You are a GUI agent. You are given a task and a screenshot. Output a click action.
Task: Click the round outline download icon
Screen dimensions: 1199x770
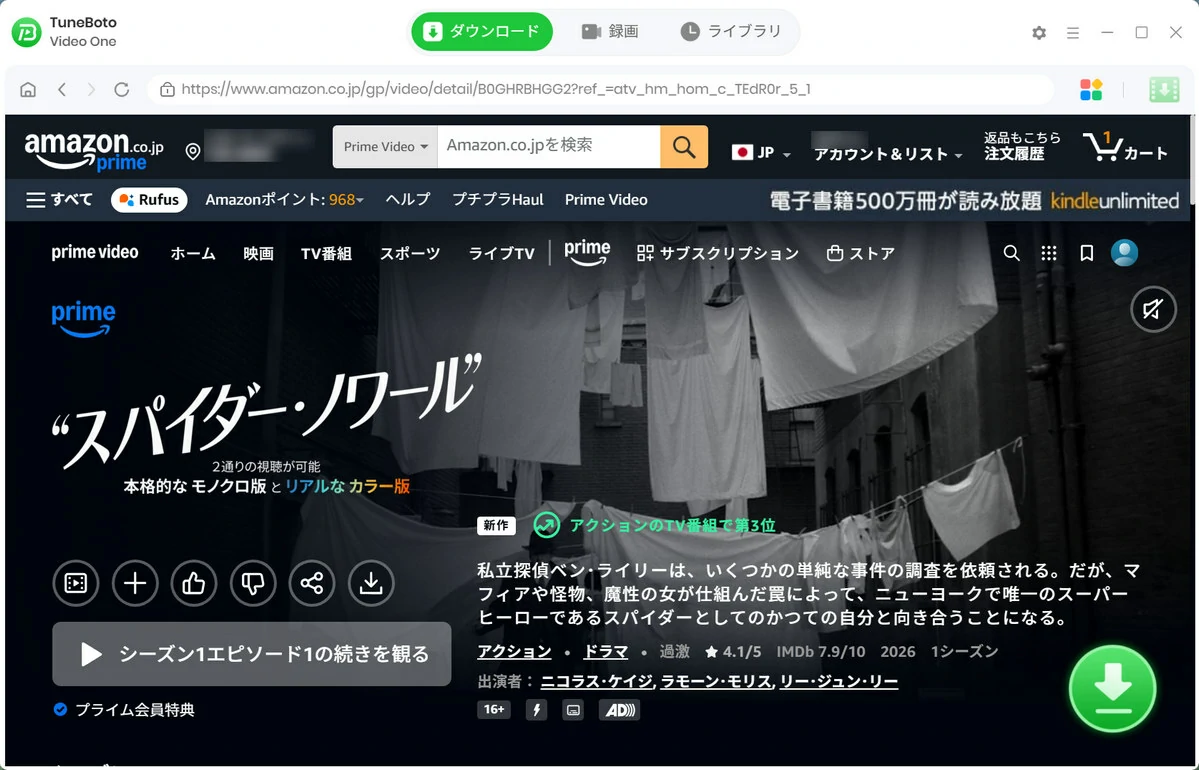pyautogui.click(x=371, y=583)
